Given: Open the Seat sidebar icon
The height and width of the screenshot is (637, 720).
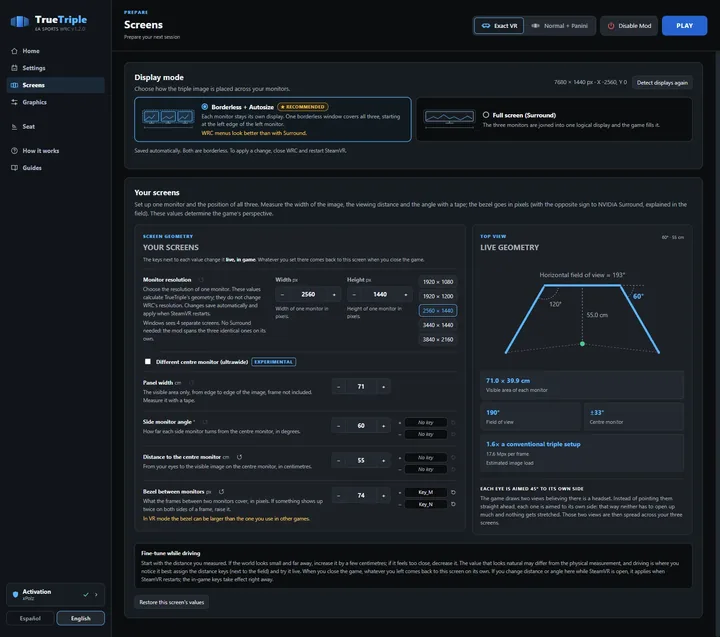Looking at the screenshot, I should pos(14,126).
